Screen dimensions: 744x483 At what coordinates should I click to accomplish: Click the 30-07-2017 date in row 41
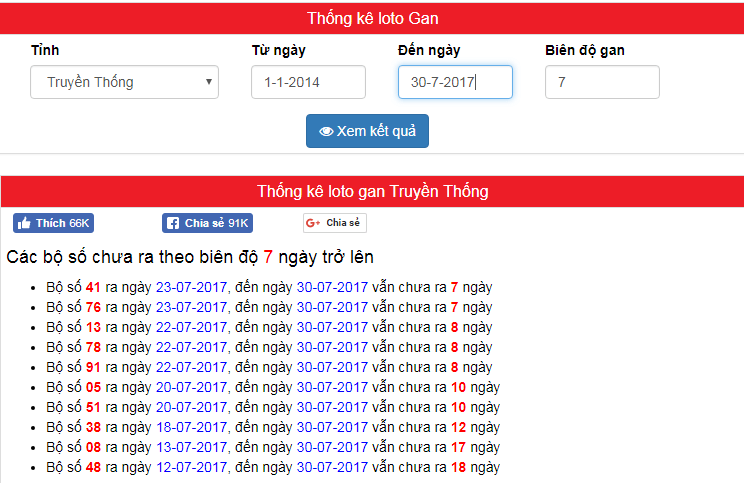(x=332, y=287)
